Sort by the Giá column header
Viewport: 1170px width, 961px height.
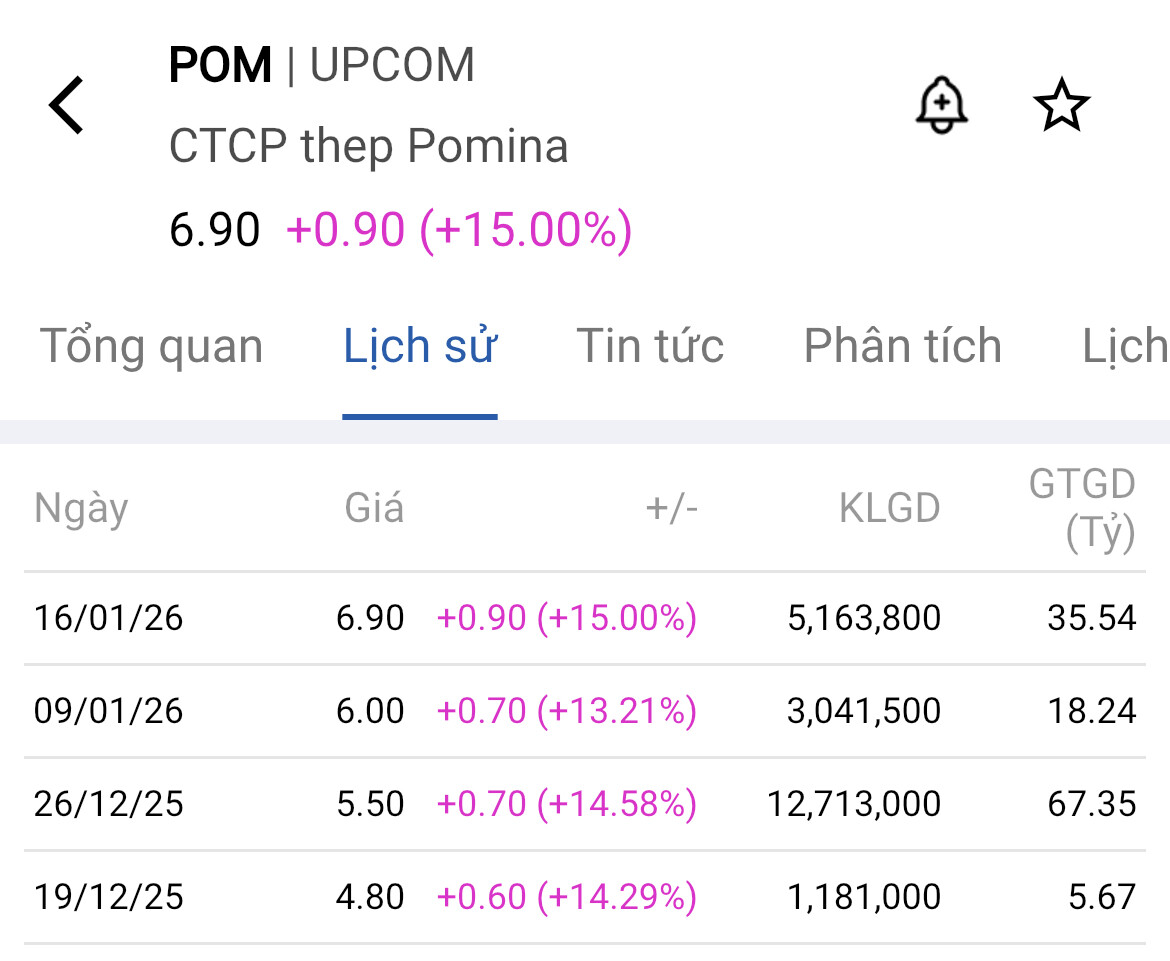click(374, 508)
